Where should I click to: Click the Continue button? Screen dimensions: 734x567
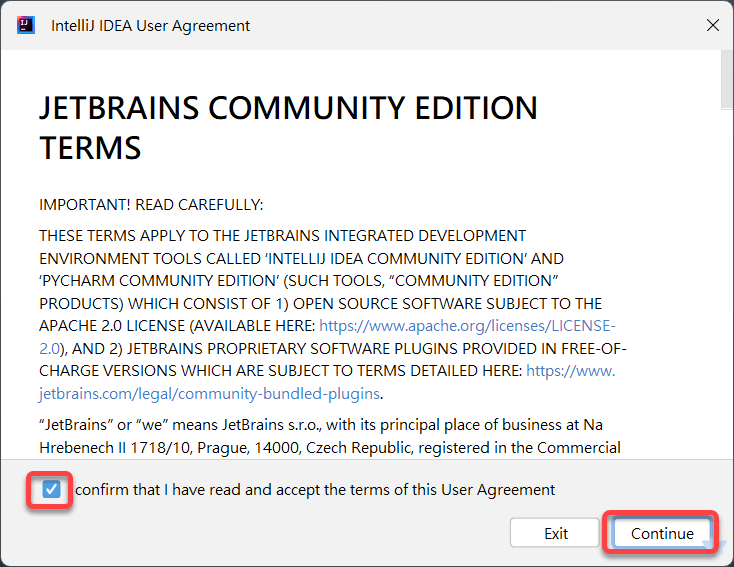click(x=662, y=533)
